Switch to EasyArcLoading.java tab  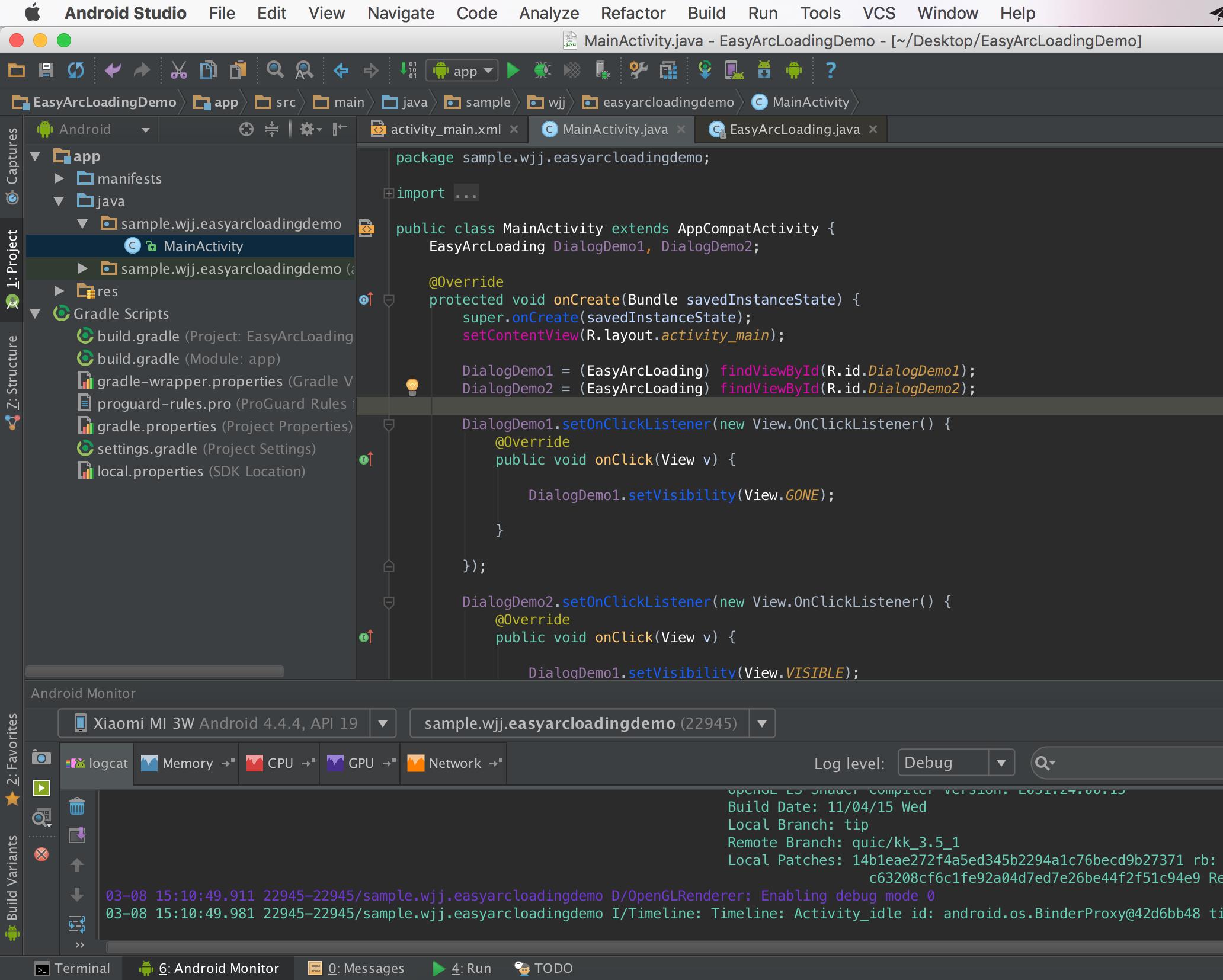[x=795, y=129]
